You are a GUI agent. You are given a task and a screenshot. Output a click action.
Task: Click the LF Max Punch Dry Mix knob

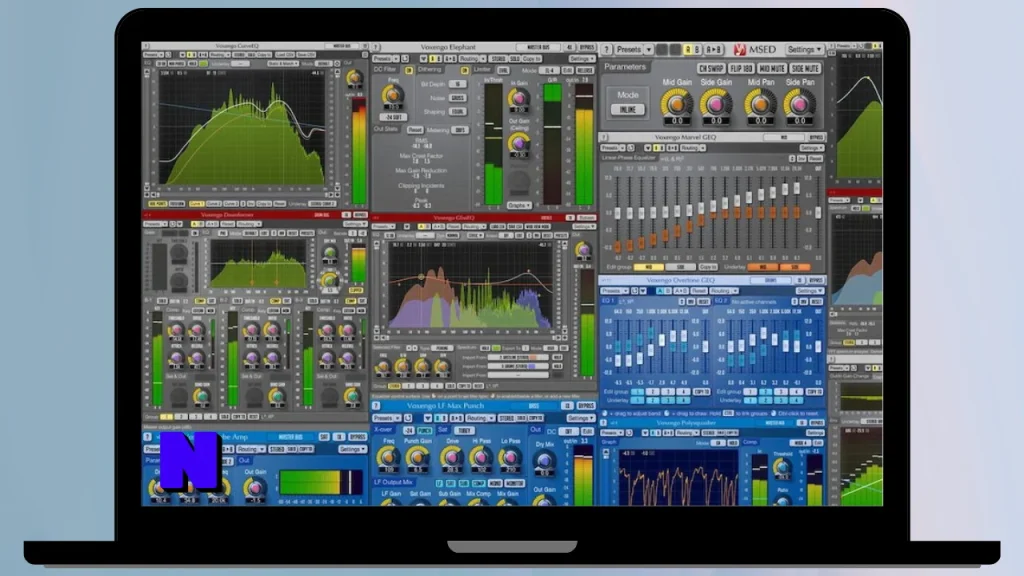pos(544,460)
